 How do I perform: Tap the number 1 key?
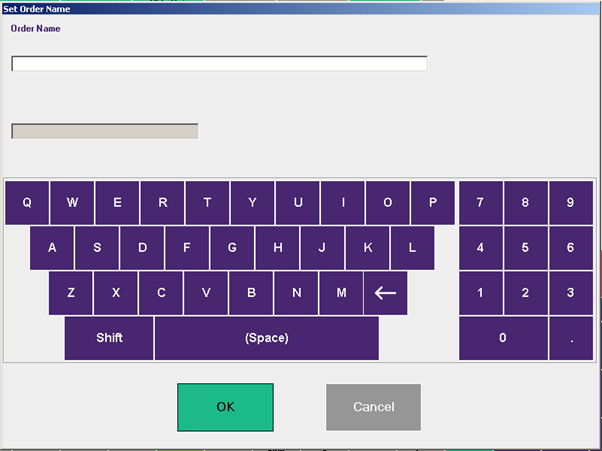pyautogui.click(x=481, y=293)
